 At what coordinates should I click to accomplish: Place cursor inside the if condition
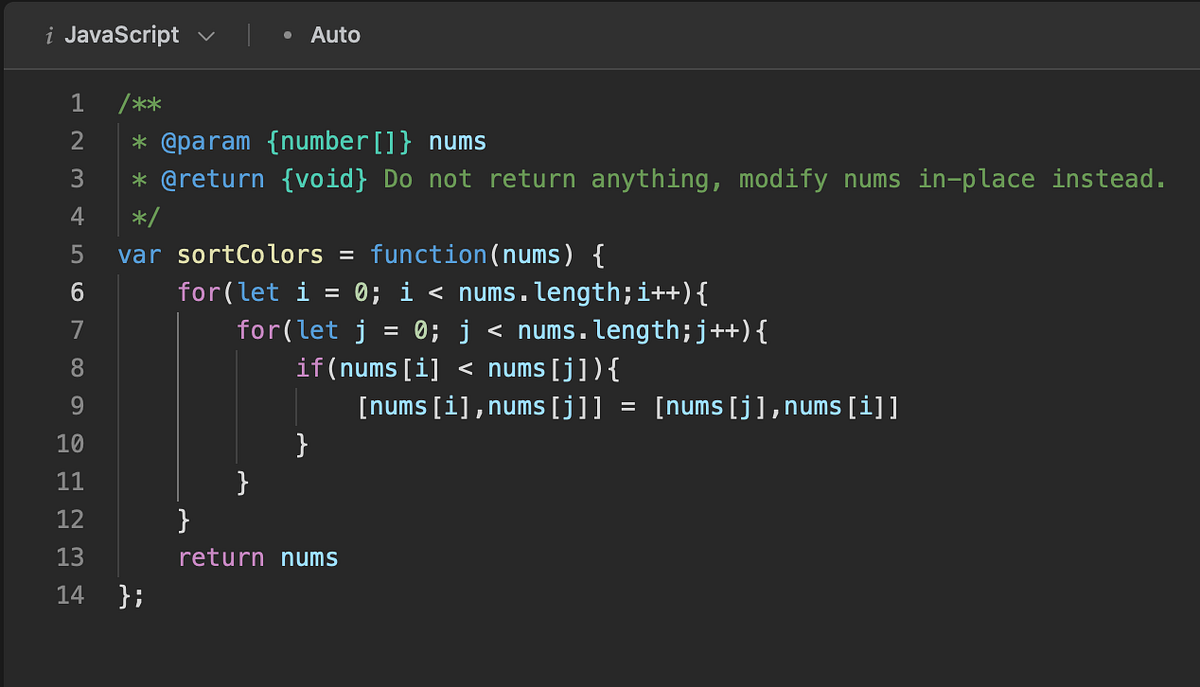click(x=460, y=368)
